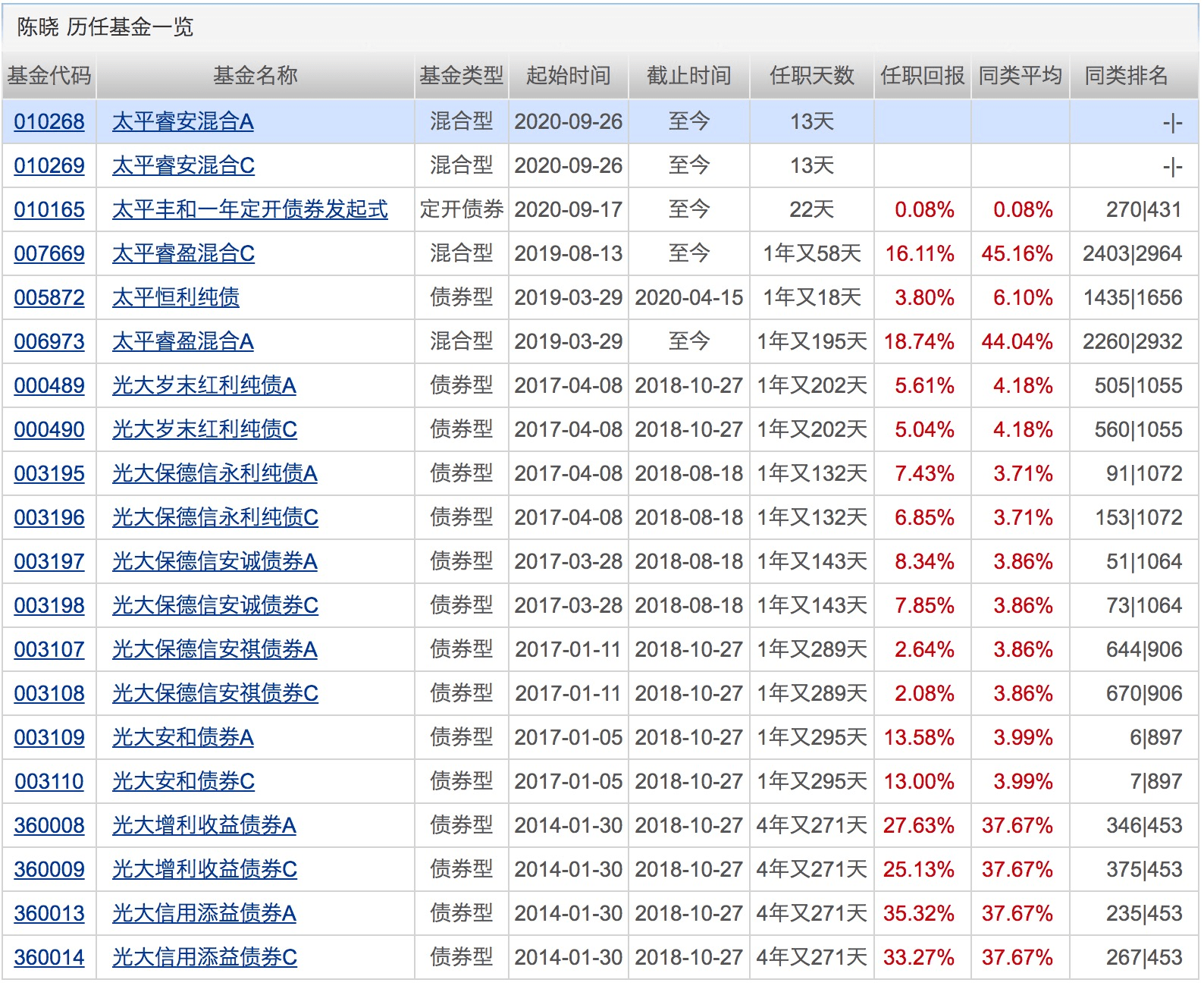Open fund code link 010269
The image size is (1204, 989).
pos(49,165)
